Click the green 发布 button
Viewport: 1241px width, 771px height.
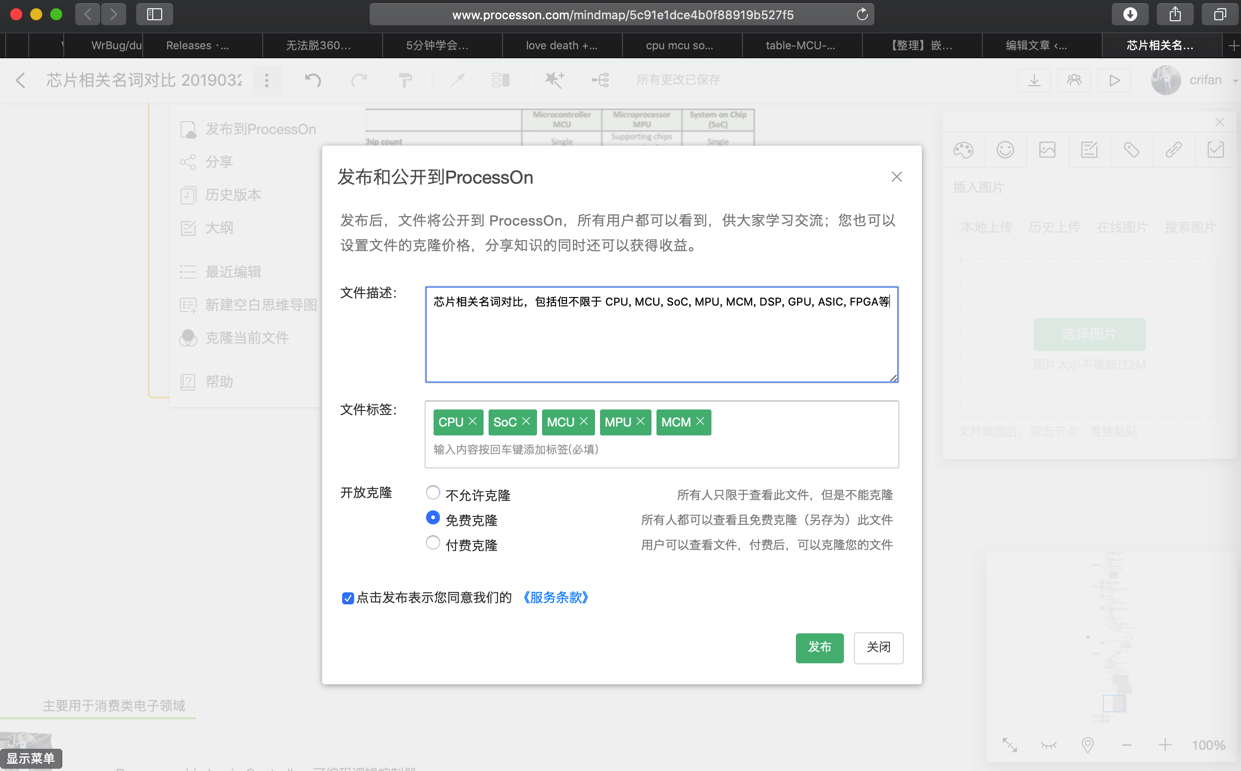coord(820,648)
